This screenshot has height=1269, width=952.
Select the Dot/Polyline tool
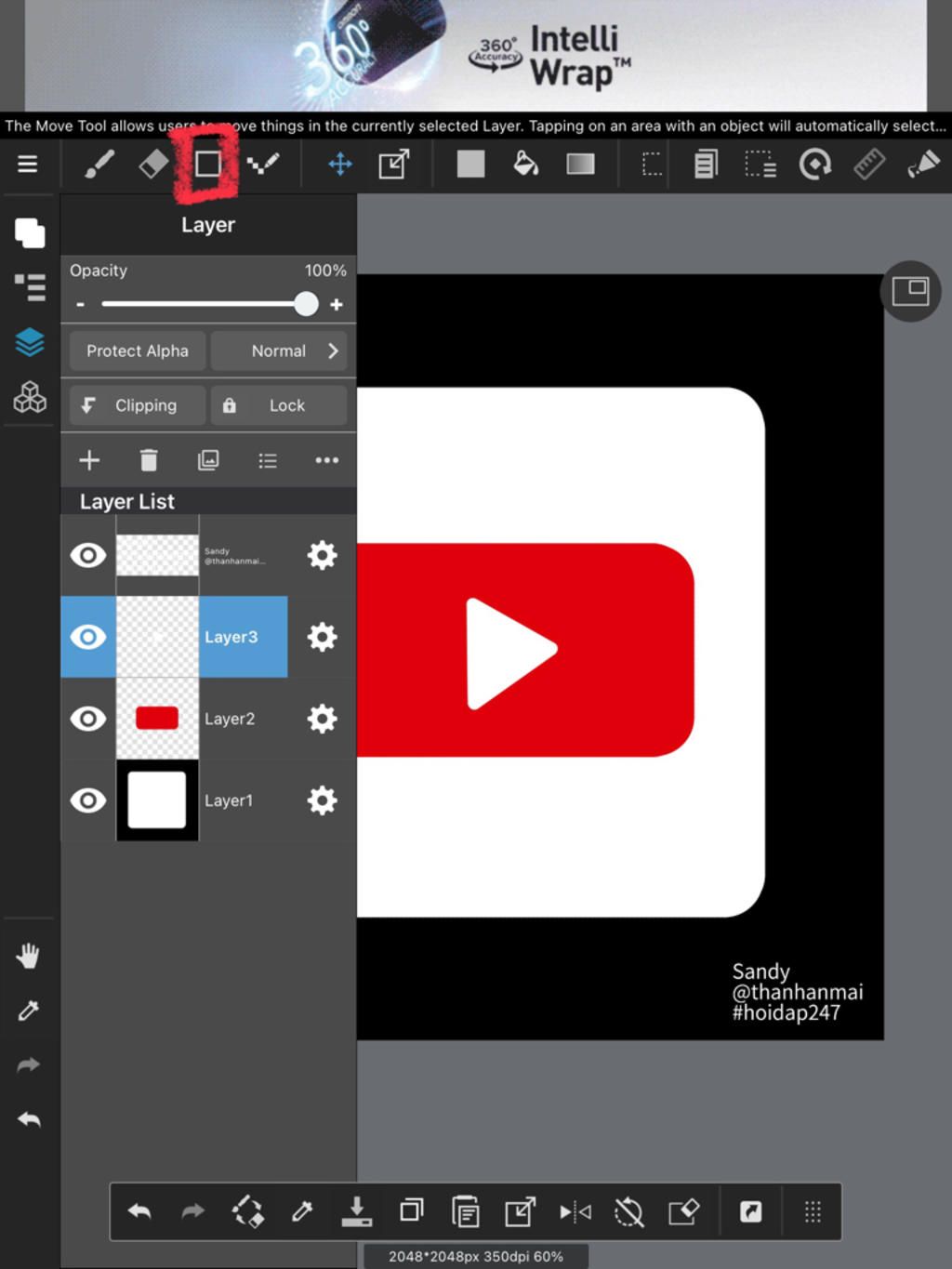click(263, 165)
